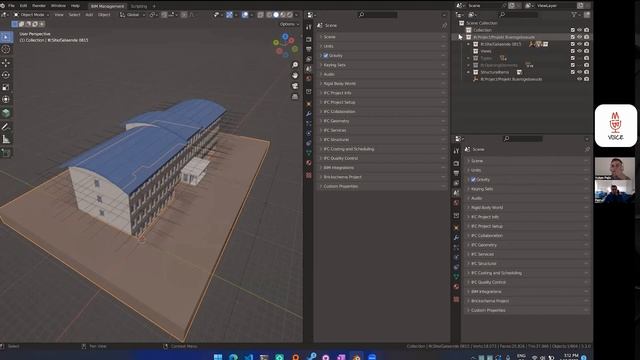Click the search field in the middle properties editor

378,15
